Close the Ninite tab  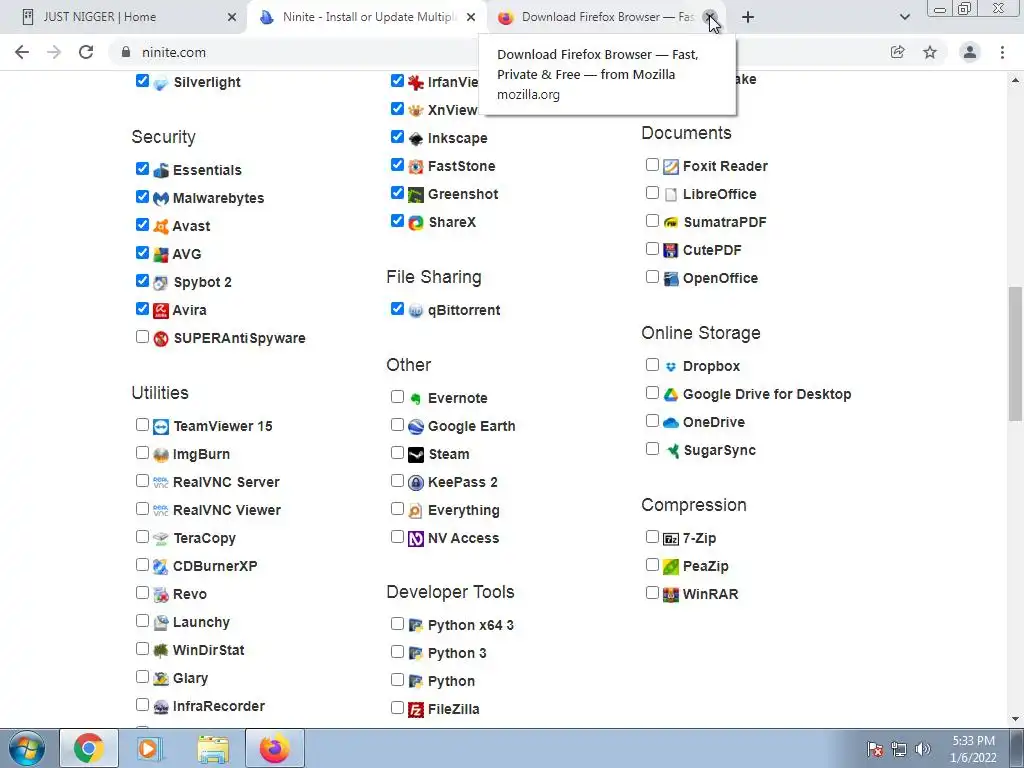(x=471, y=17)
